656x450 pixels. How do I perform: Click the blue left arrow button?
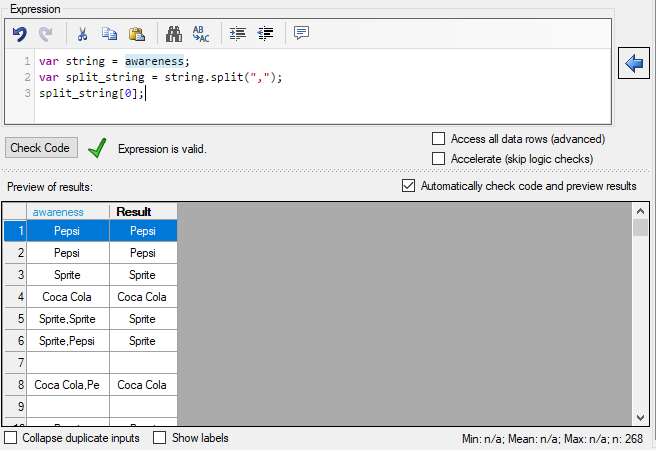[634, 63]
